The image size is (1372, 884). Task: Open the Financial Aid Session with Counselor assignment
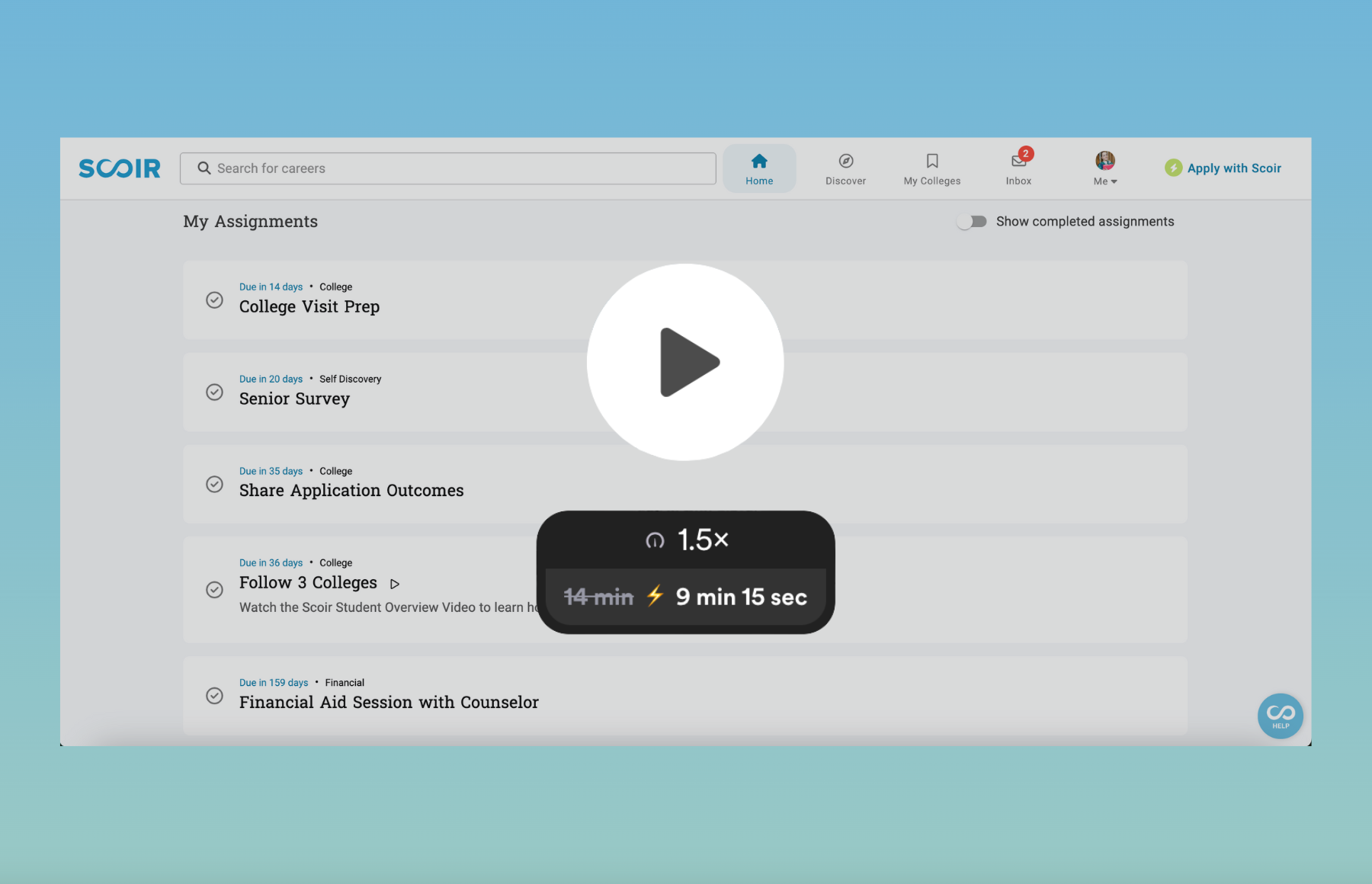tap(389, 702)
